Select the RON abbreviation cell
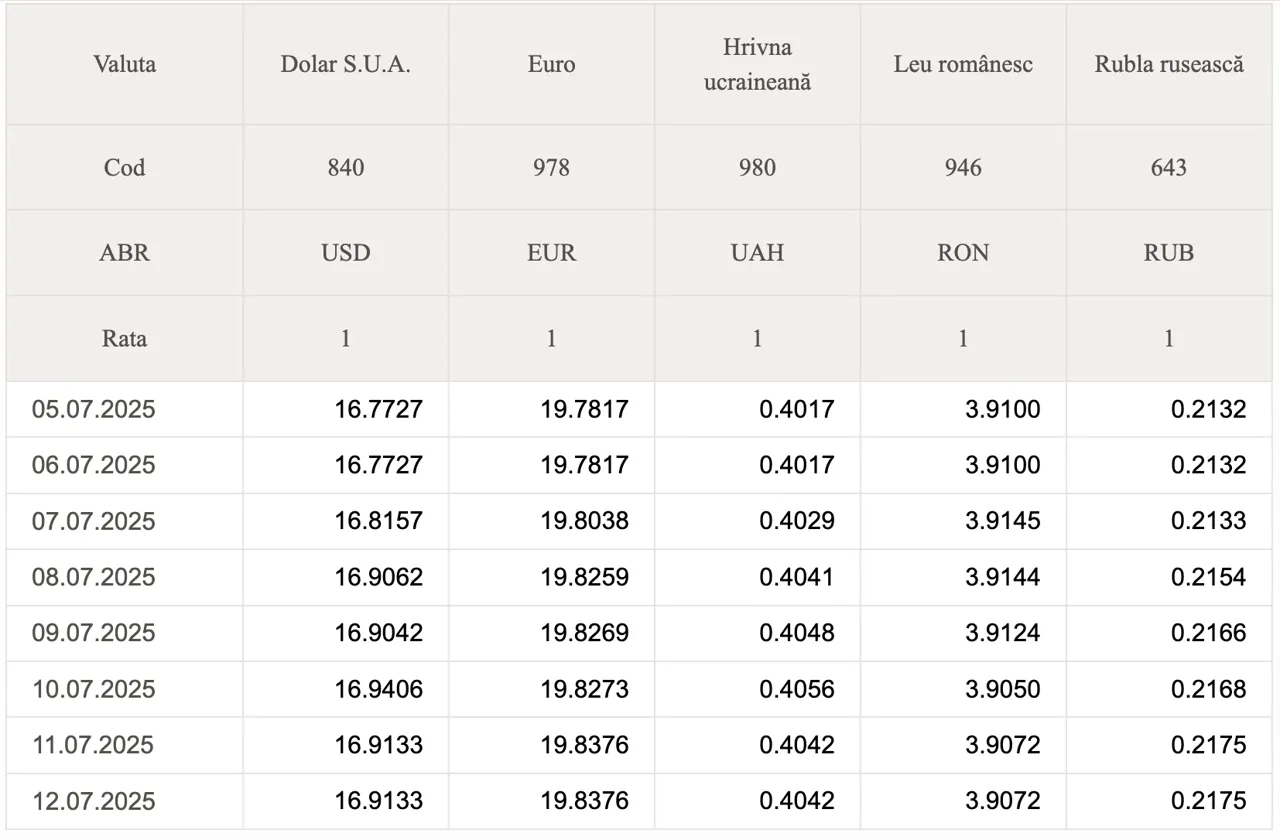Viewport: 1280px width, 840px height. coord(963,253)
